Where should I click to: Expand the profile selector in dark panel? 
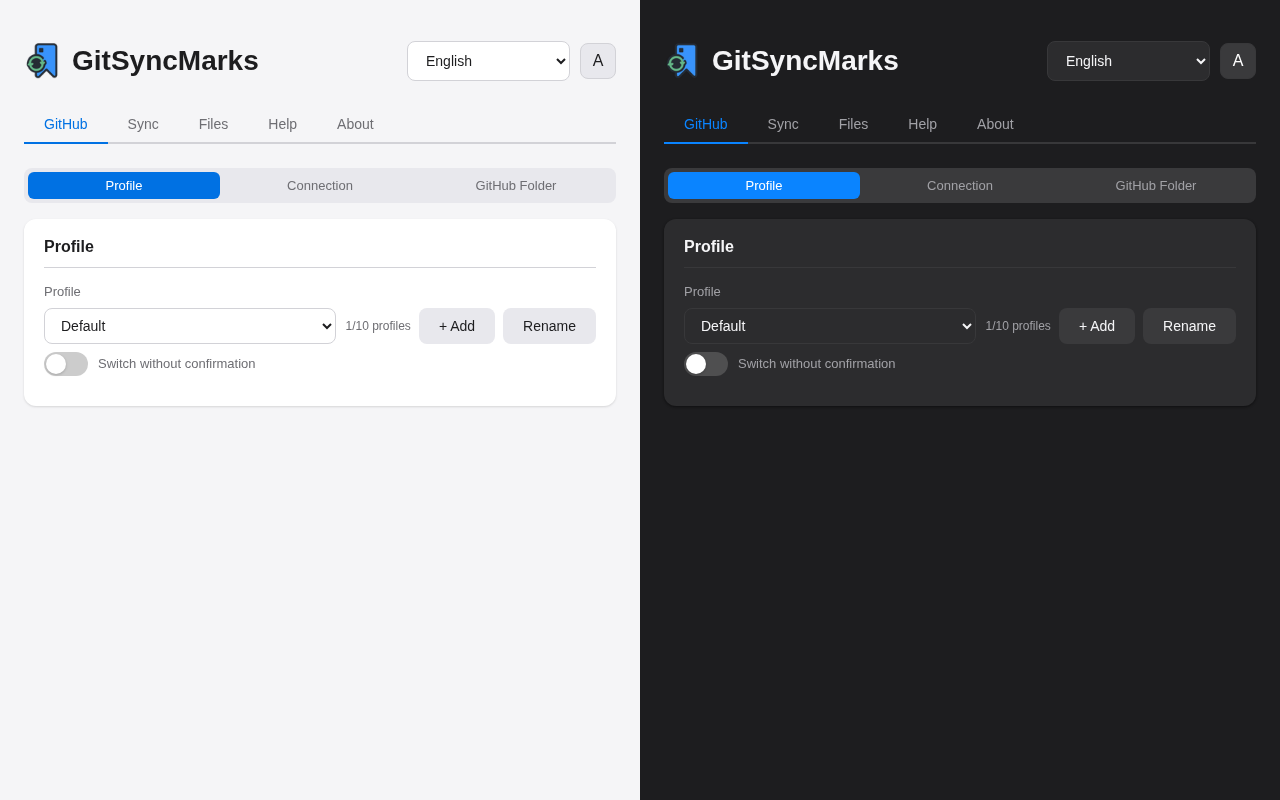click(830, 326)
